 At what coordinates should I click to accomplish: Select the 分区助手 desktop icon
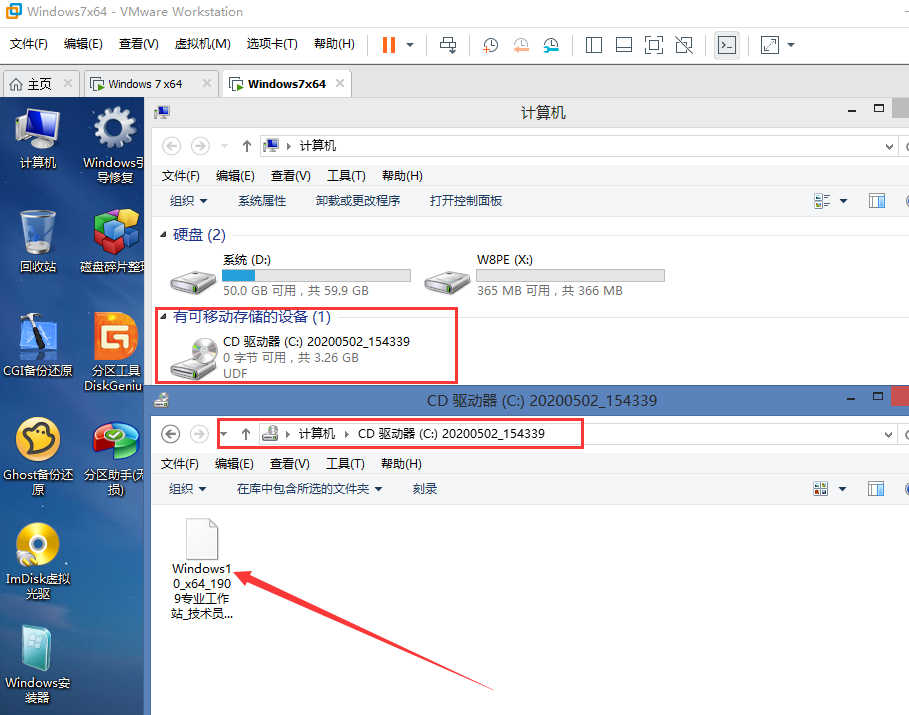(x=114, y=458)
